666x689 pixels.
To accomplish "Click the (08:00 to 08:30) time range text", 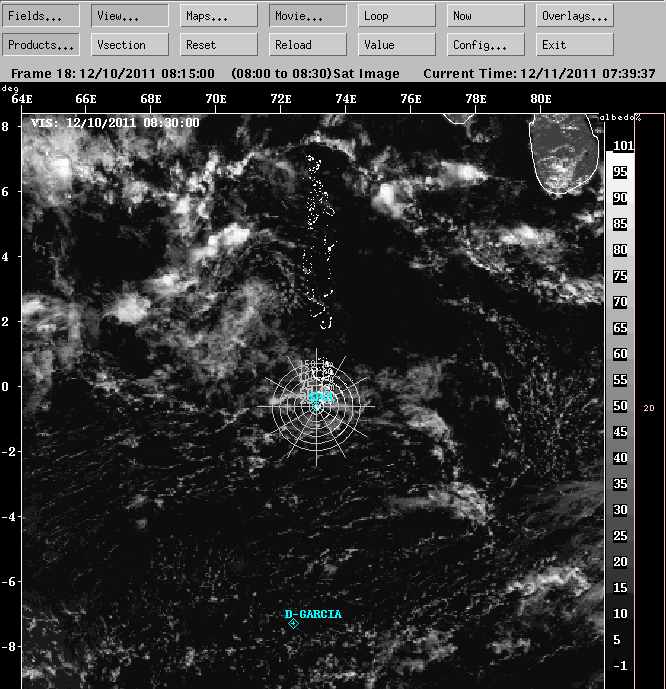I will (x=281, y=73).
